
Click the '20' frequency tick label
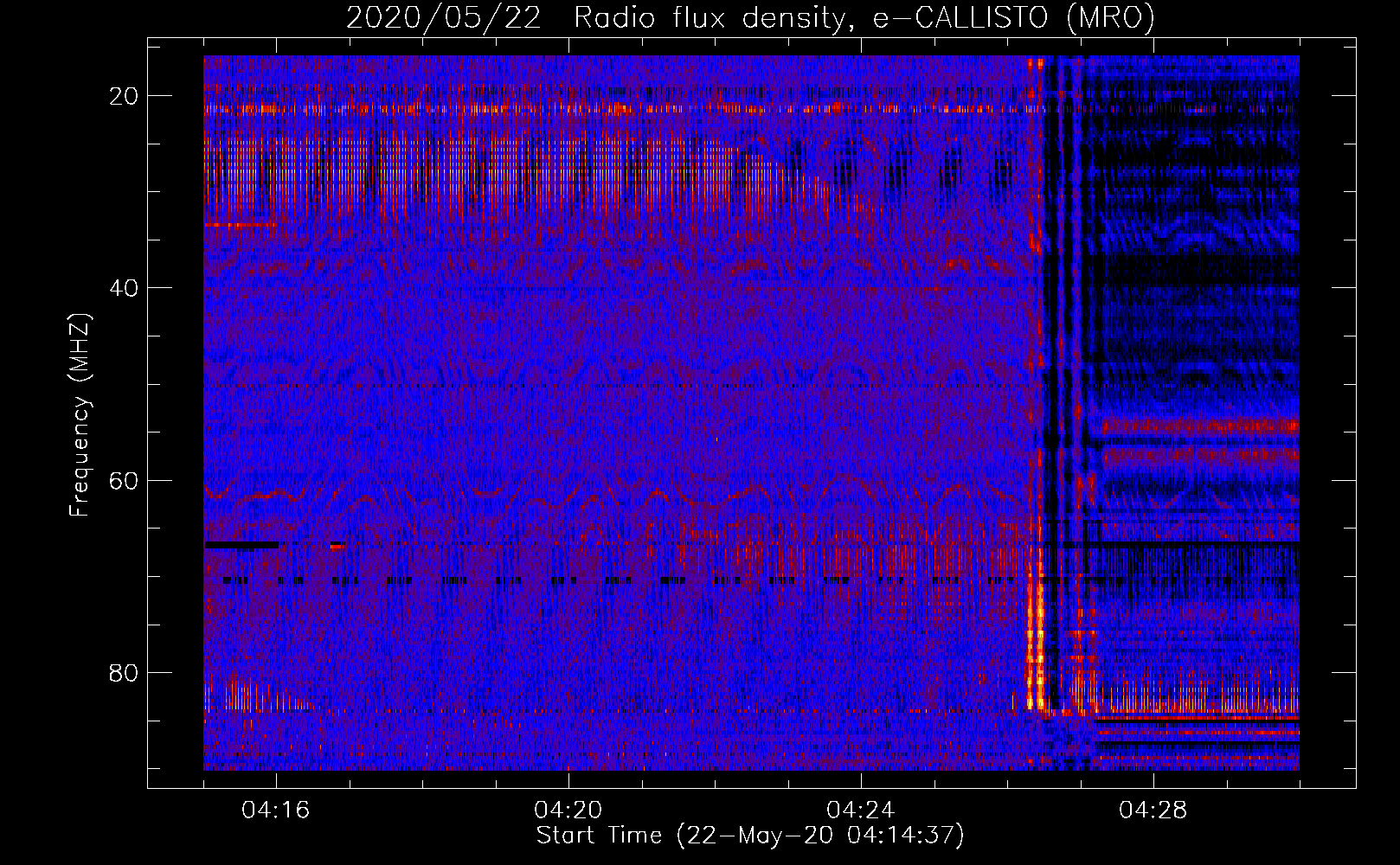124,96
